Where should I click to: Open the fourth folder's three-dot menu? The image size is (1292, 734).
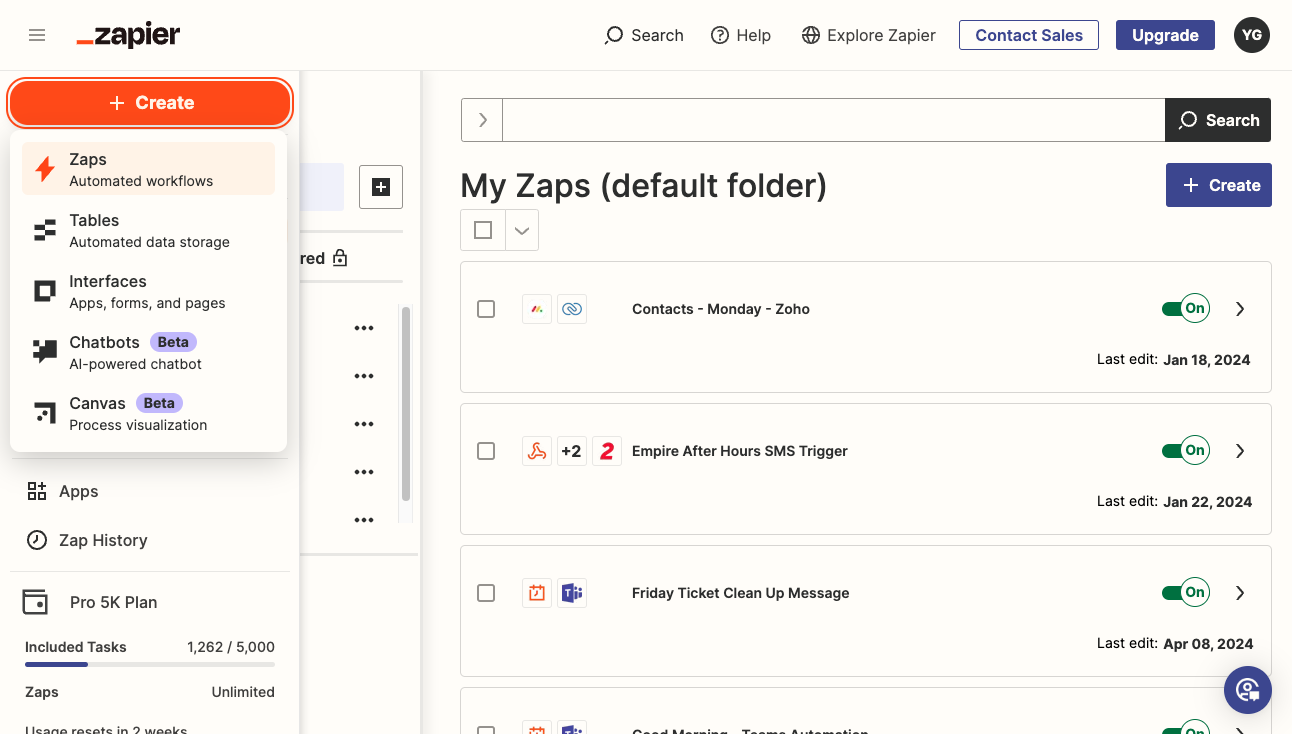pyautogui.click(x=364, y=472)
